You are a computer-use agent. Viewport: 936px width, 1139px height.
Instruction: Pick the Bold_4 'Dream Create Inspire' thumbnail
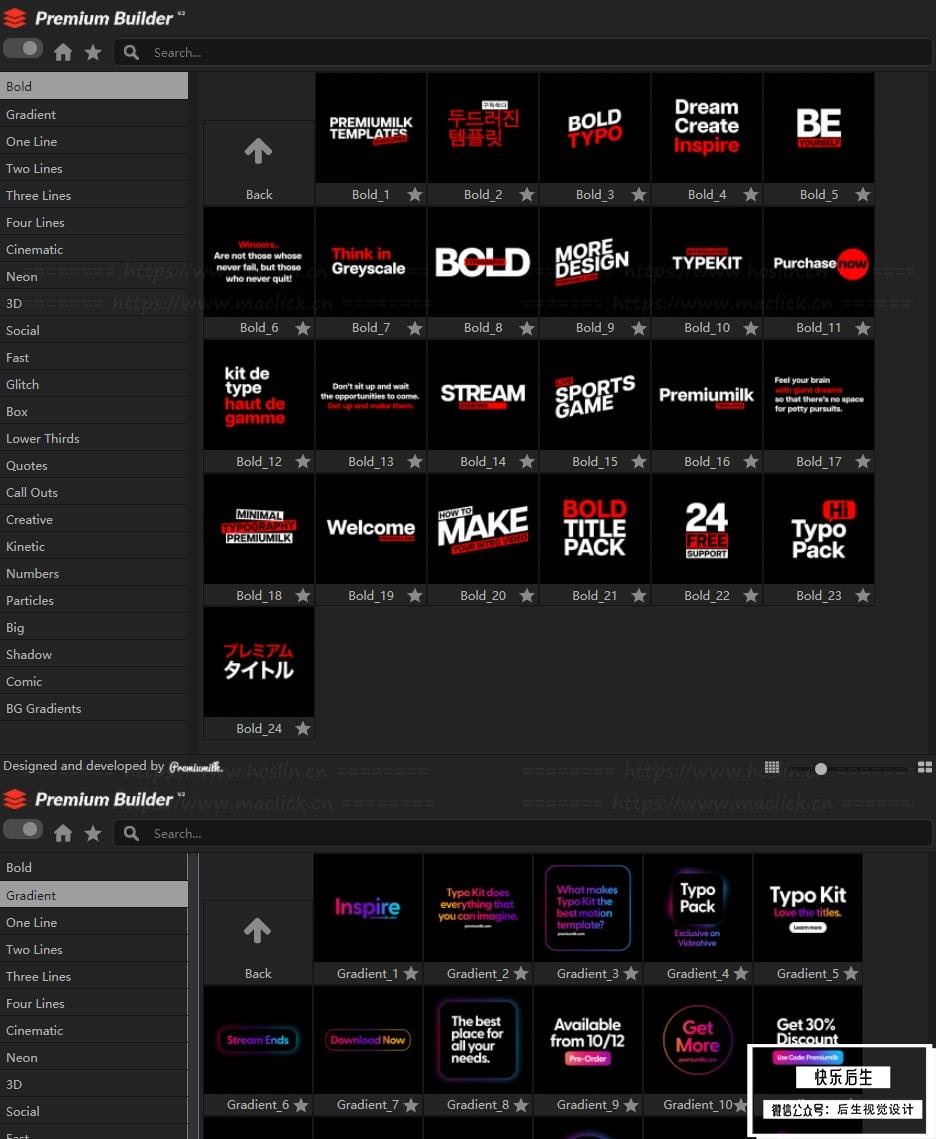[x=707, y=128]
